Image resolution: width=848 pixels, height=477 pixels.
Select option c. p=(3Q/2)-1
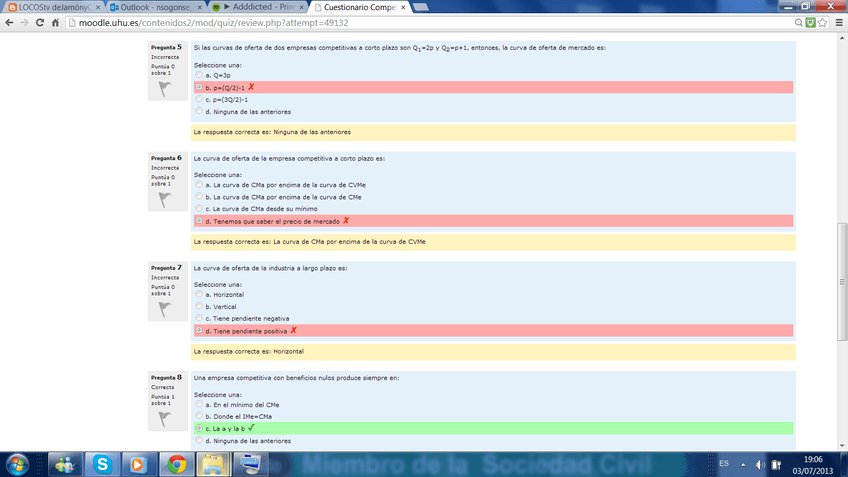(199, 99)
